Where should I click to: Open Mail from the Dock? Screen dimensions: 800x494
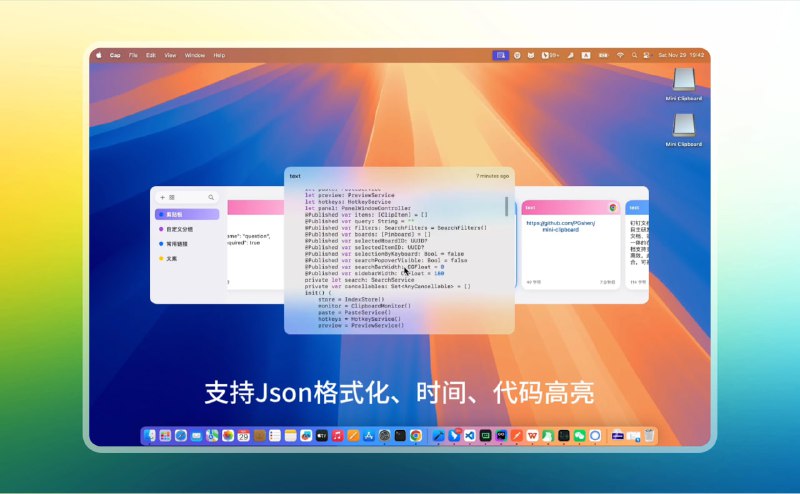coord(196,435)
